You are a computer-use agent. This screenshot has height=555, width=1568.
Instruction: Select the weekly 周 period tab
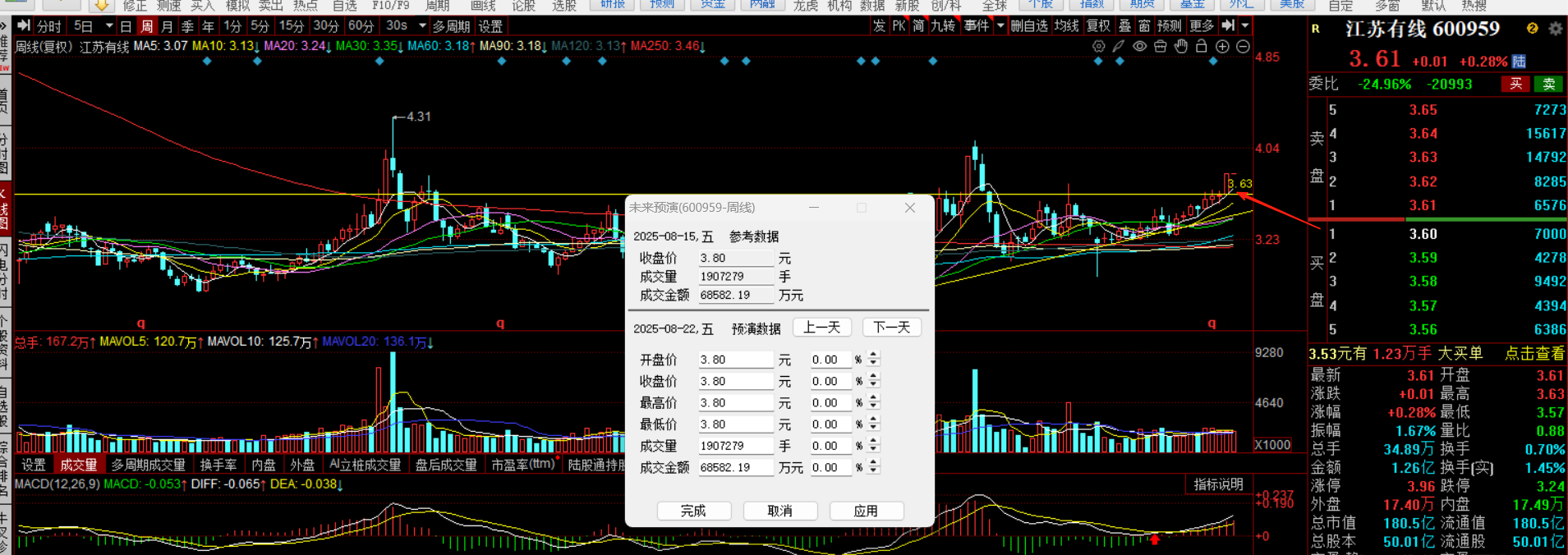tap(146, 26)
